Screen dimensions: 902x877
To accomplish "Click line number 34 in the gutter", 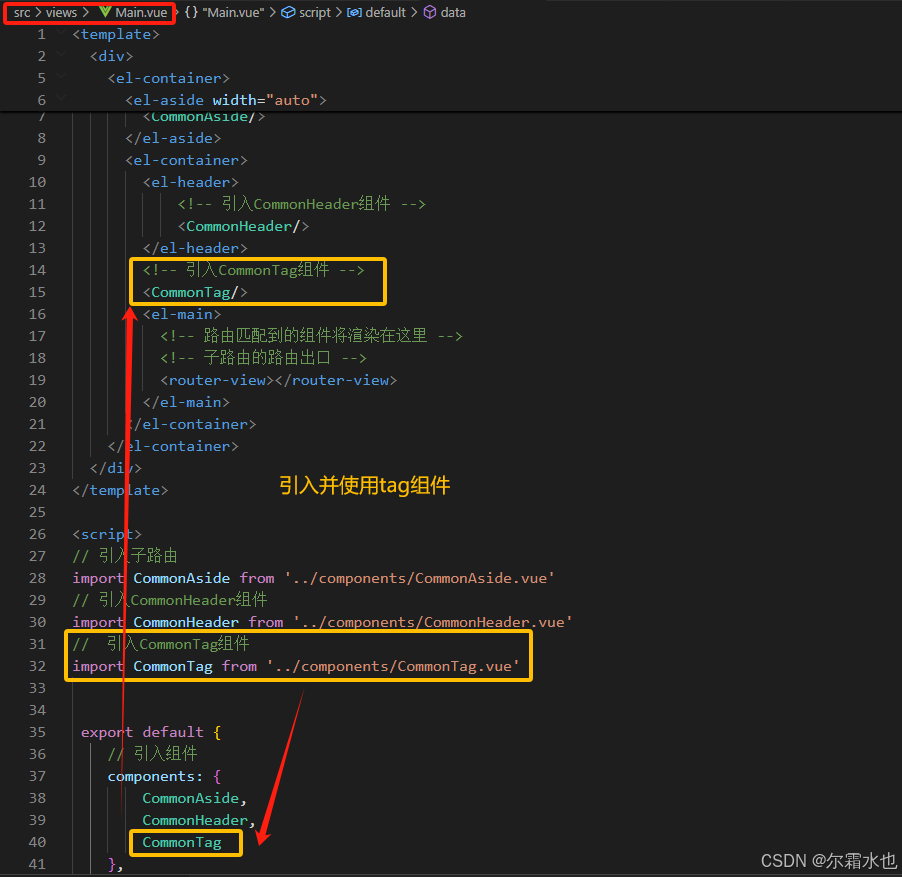I will tap(37, 710).
